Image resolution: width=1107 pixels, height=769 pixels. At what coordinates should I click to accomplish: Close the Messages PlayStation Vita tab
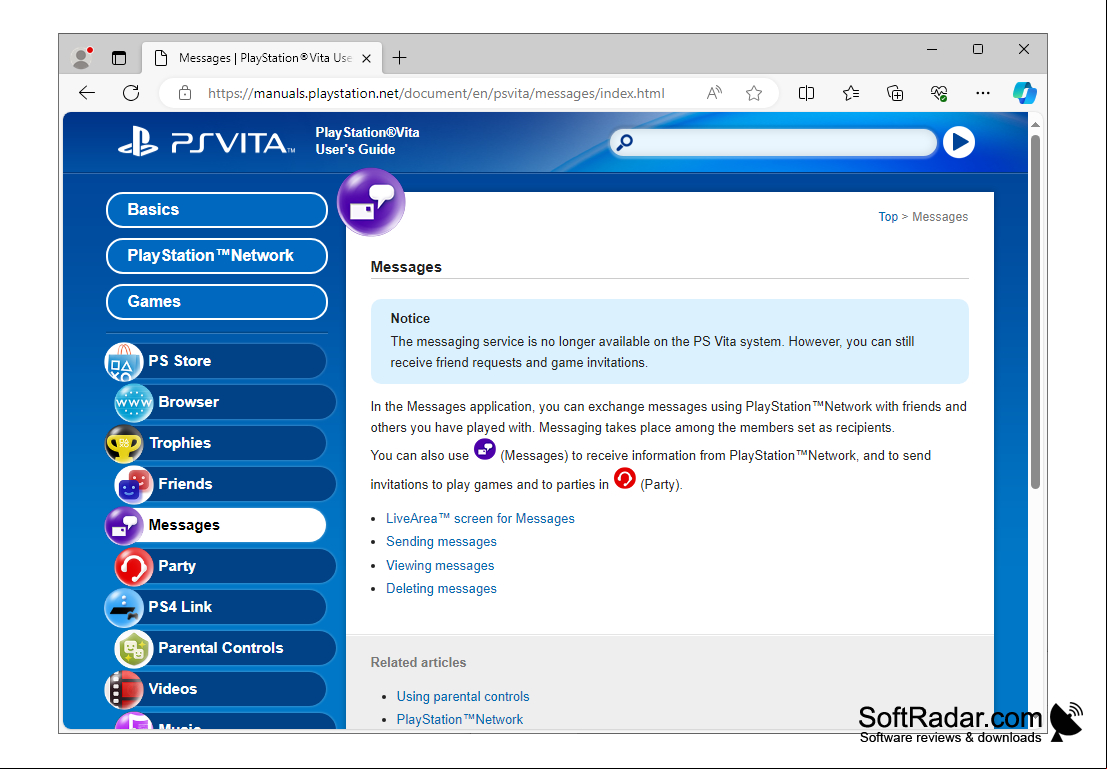point(366,58)
